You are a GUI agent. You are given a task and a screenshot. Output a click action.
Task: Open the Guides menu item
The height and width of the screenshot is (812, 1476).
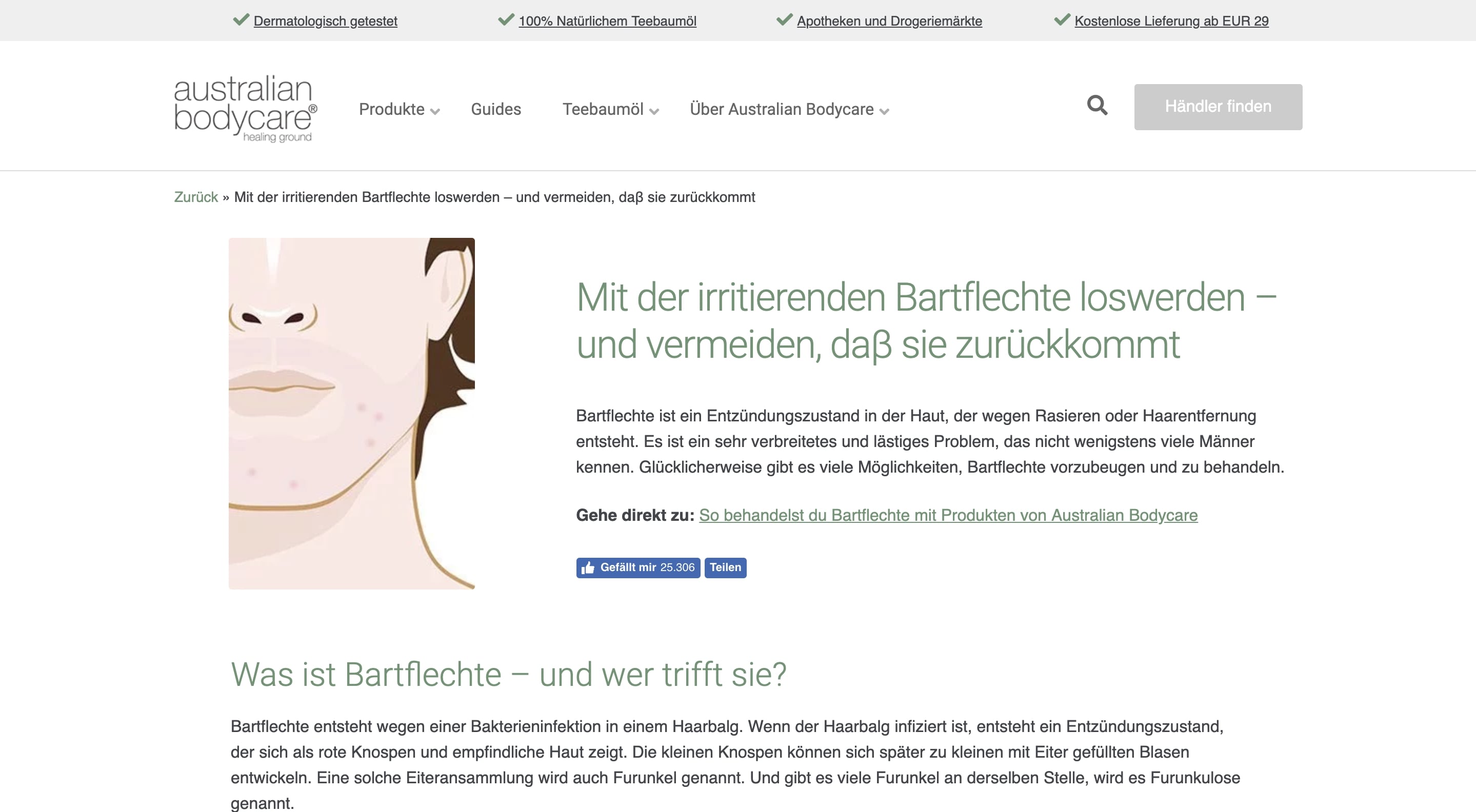[x=495, y=109]
